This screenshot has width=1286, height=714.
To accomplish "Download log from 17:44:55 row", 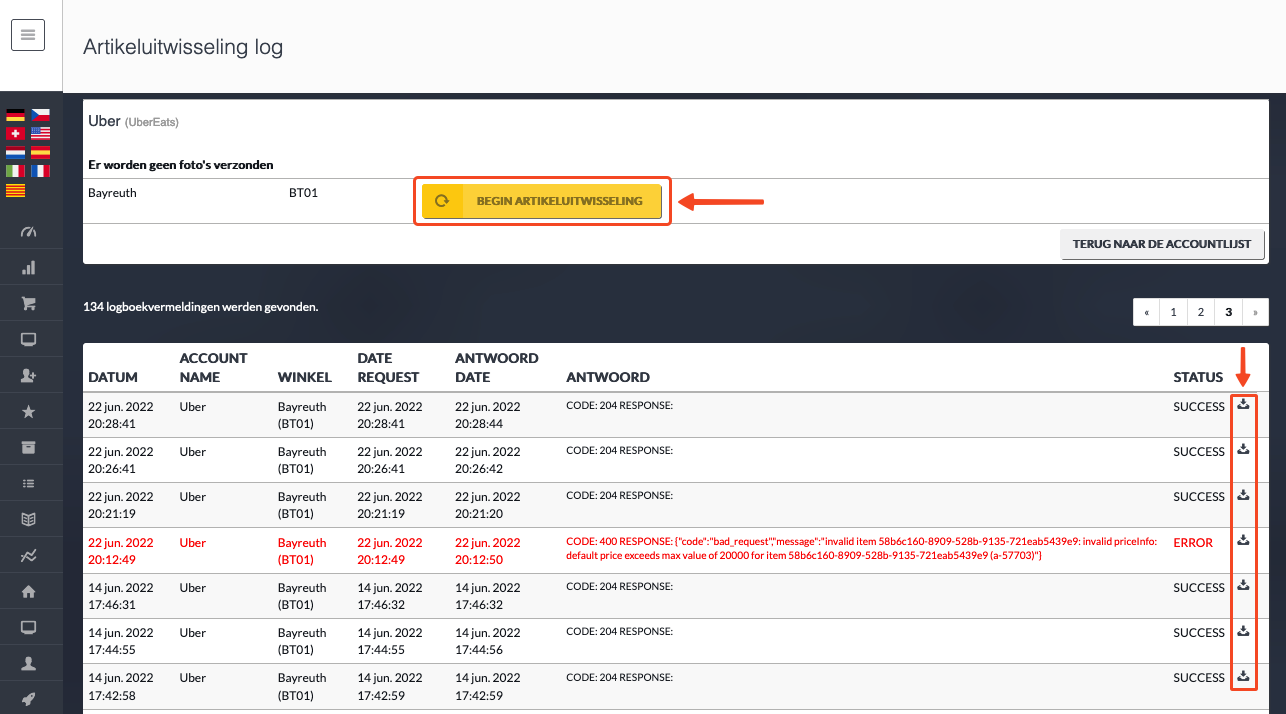I will (1243, 630).
